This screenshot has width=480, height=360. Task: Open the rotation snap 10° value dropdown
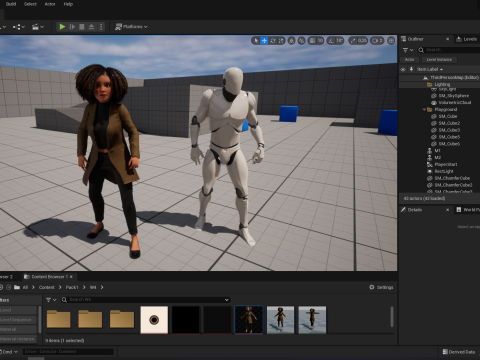[339, 41]
